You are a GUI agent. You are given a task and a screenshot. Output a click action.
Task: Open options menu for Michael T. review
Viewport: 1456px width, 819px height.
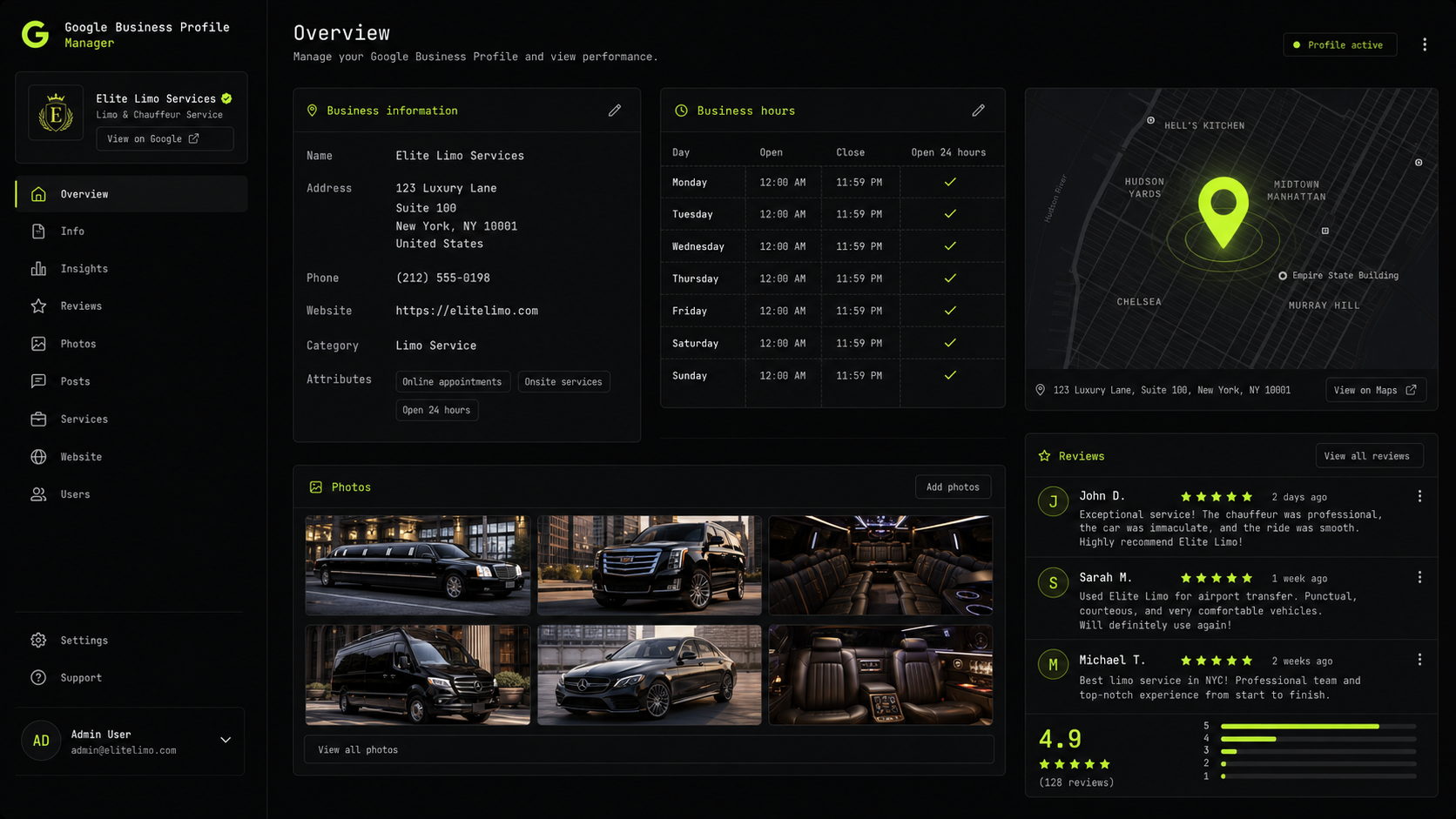1419,660
